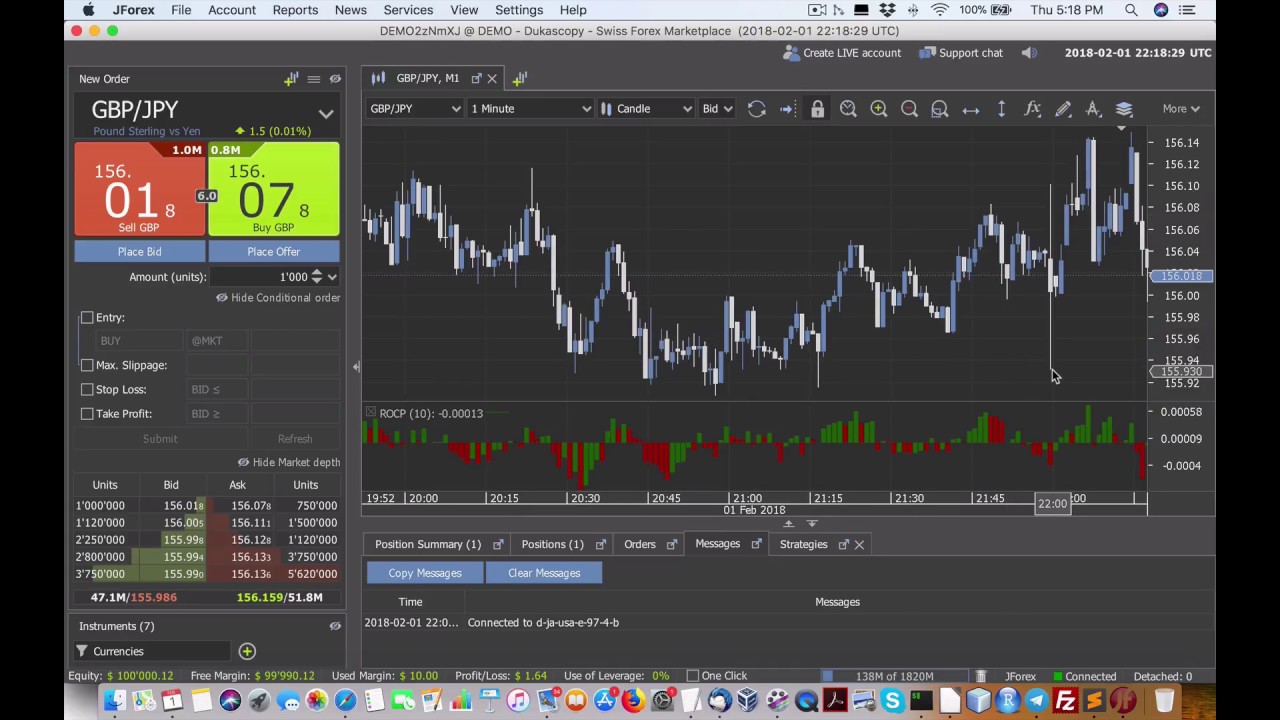
Task: Toggle auto-shift chart to latest candle
Action: 787,109
